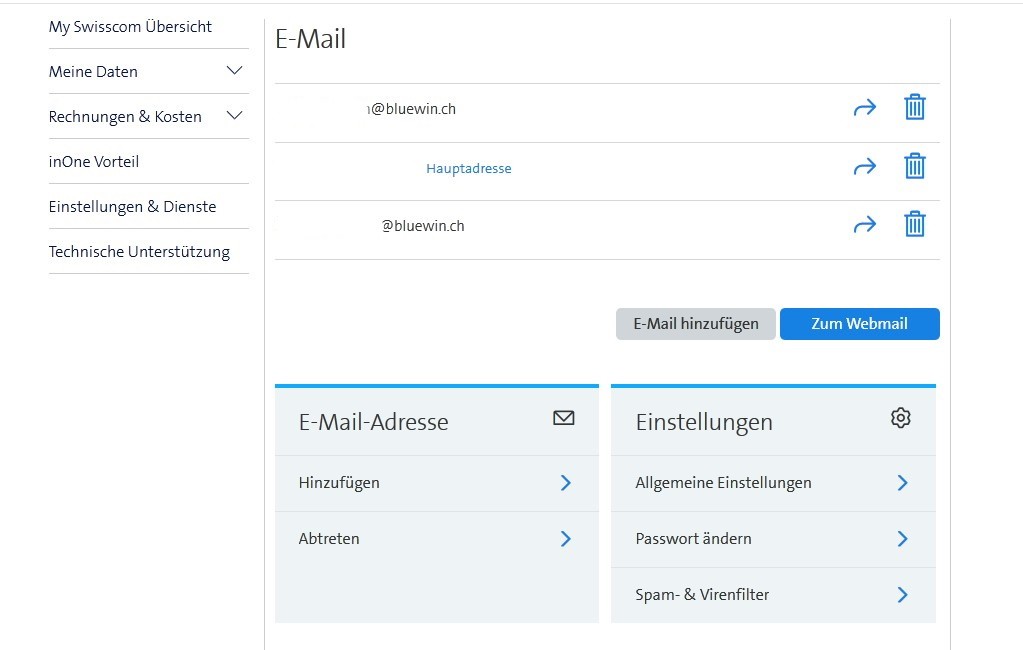The image size is (1023, 650).
Task: Remove the last @bluewin.ch address via trash icon
Action: pyautogui.click(x=914, y=224)
